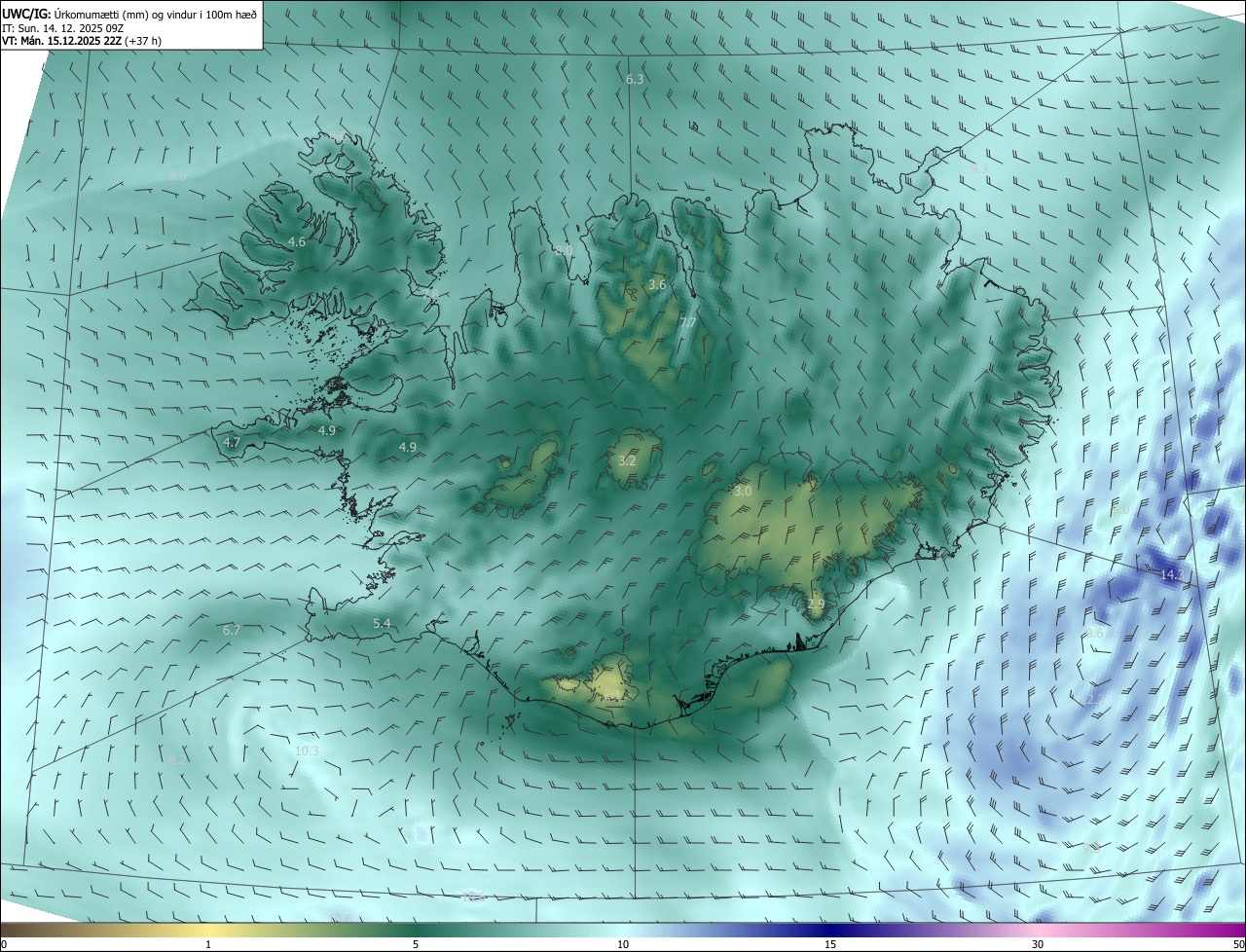
Task: Click the 3.2 value label
Action: [x=627, y=460]
